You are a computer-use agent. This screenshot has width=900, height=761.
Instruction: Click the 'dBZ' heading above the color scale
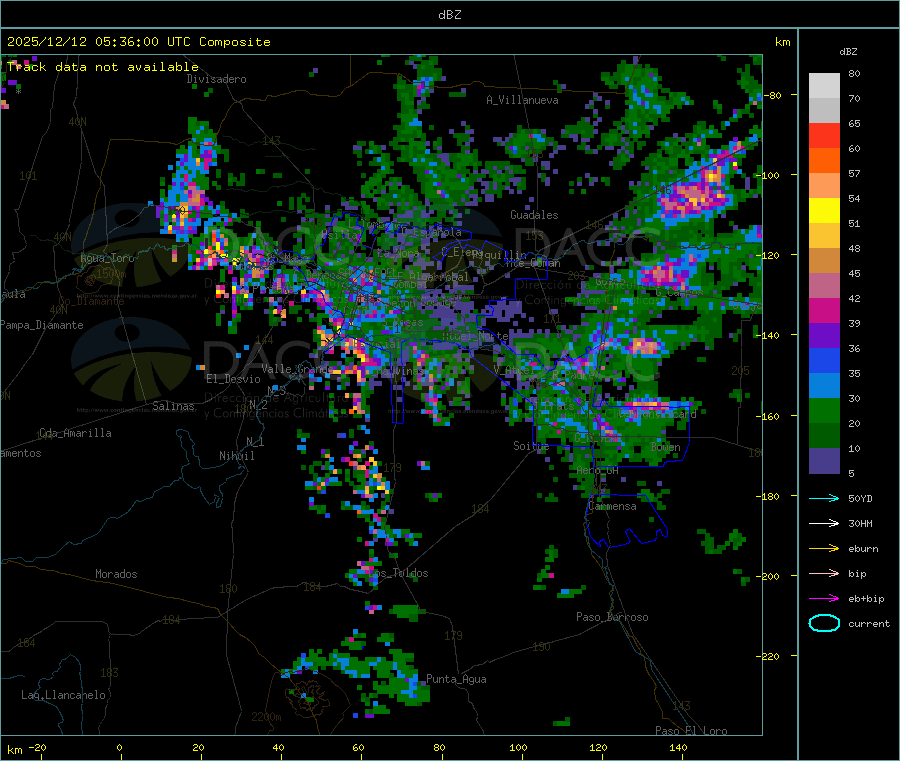[x=848, y=52]
